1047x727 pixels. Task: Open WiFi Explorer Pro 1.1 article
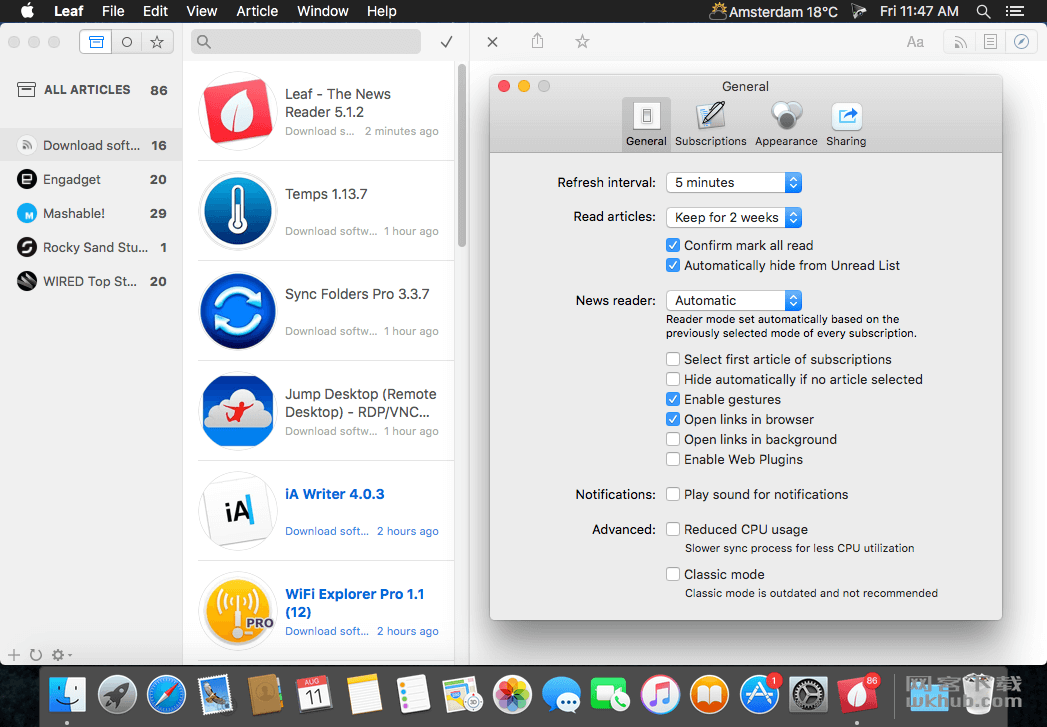[326, 611]
